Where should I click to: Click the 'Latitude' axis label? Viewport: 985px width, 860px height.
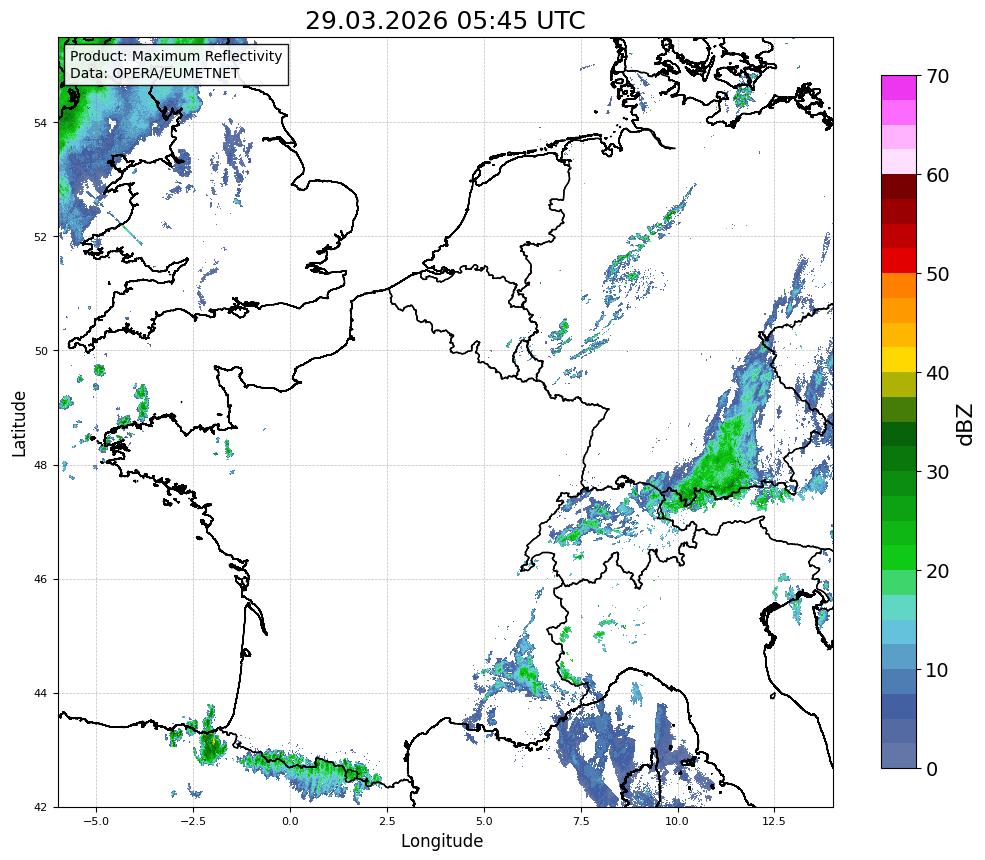pyautogui.click(x=19, y=423)
